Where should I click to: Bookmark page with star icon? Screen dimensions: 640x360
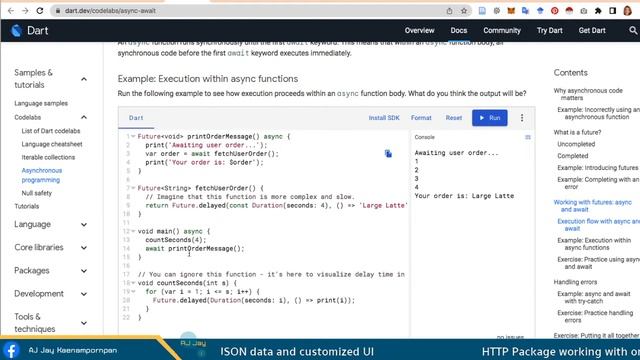(x=464, y=11)
